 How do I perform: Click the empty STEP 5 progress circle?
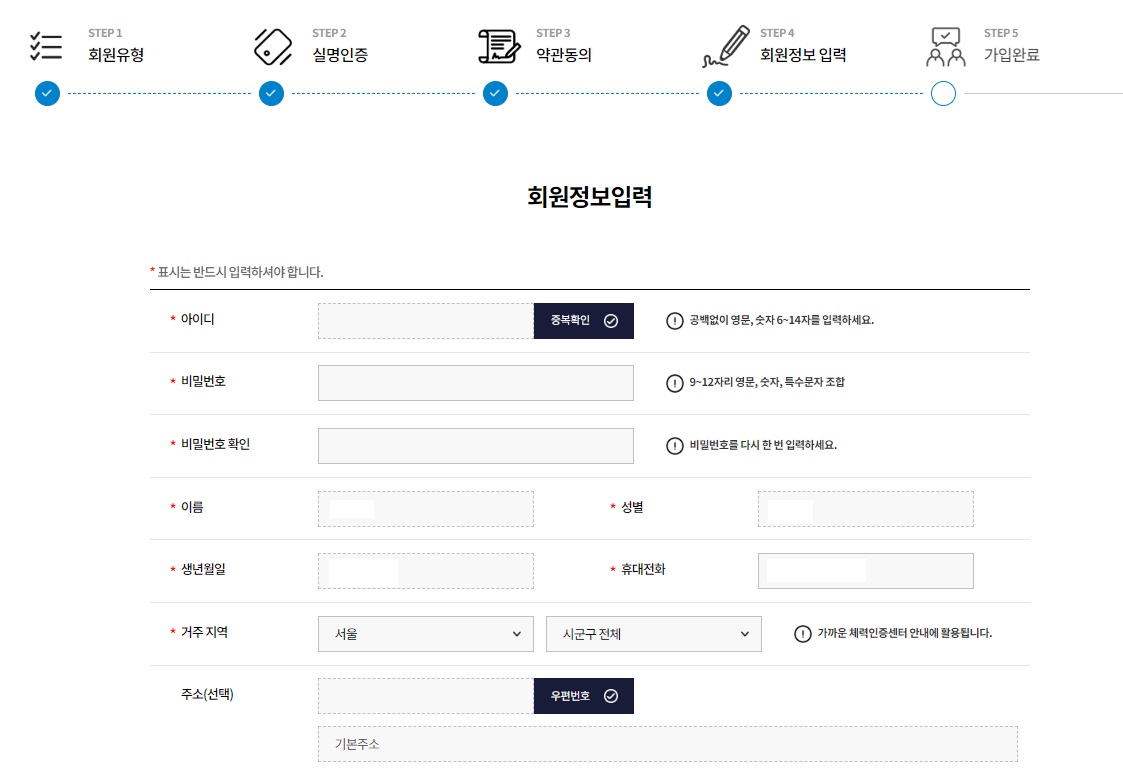tap(943, 93)
